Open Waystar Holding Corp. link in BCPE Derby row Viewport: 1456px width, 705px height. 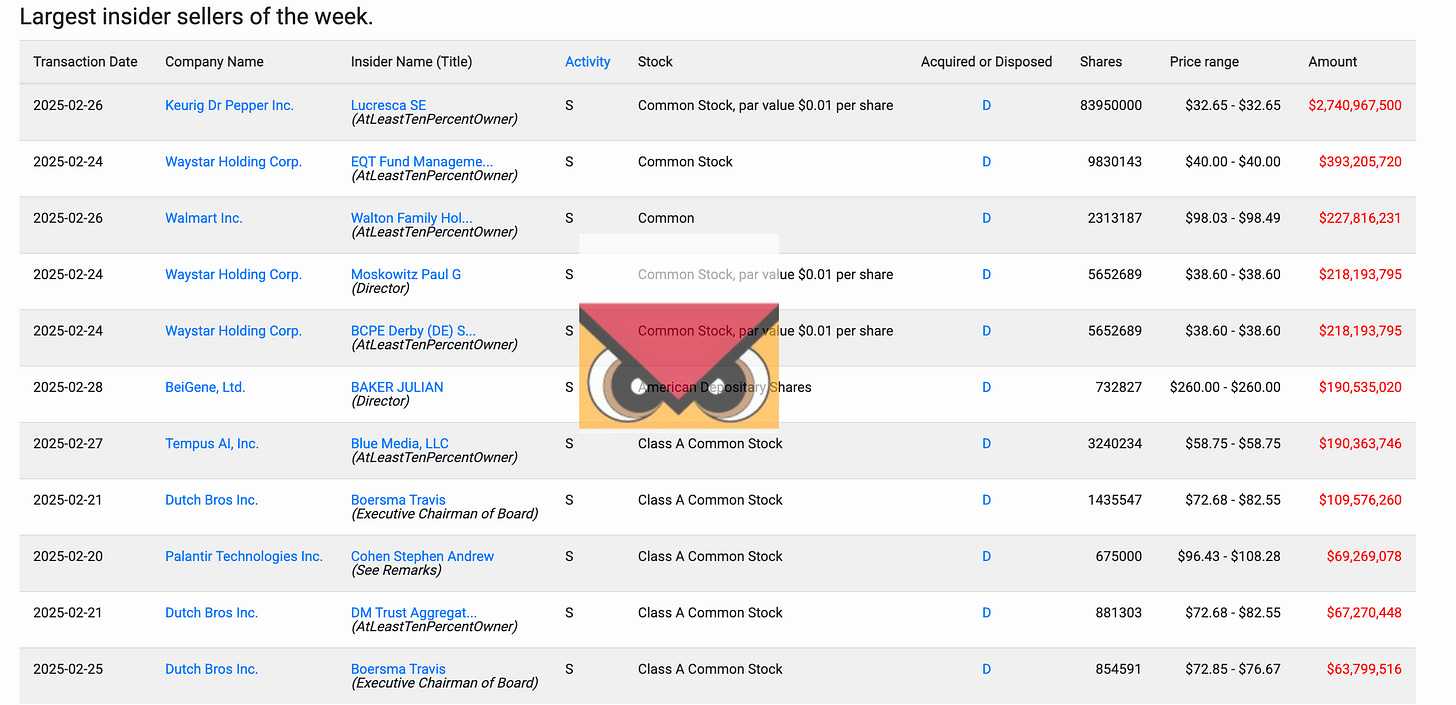tap(233, 330)
